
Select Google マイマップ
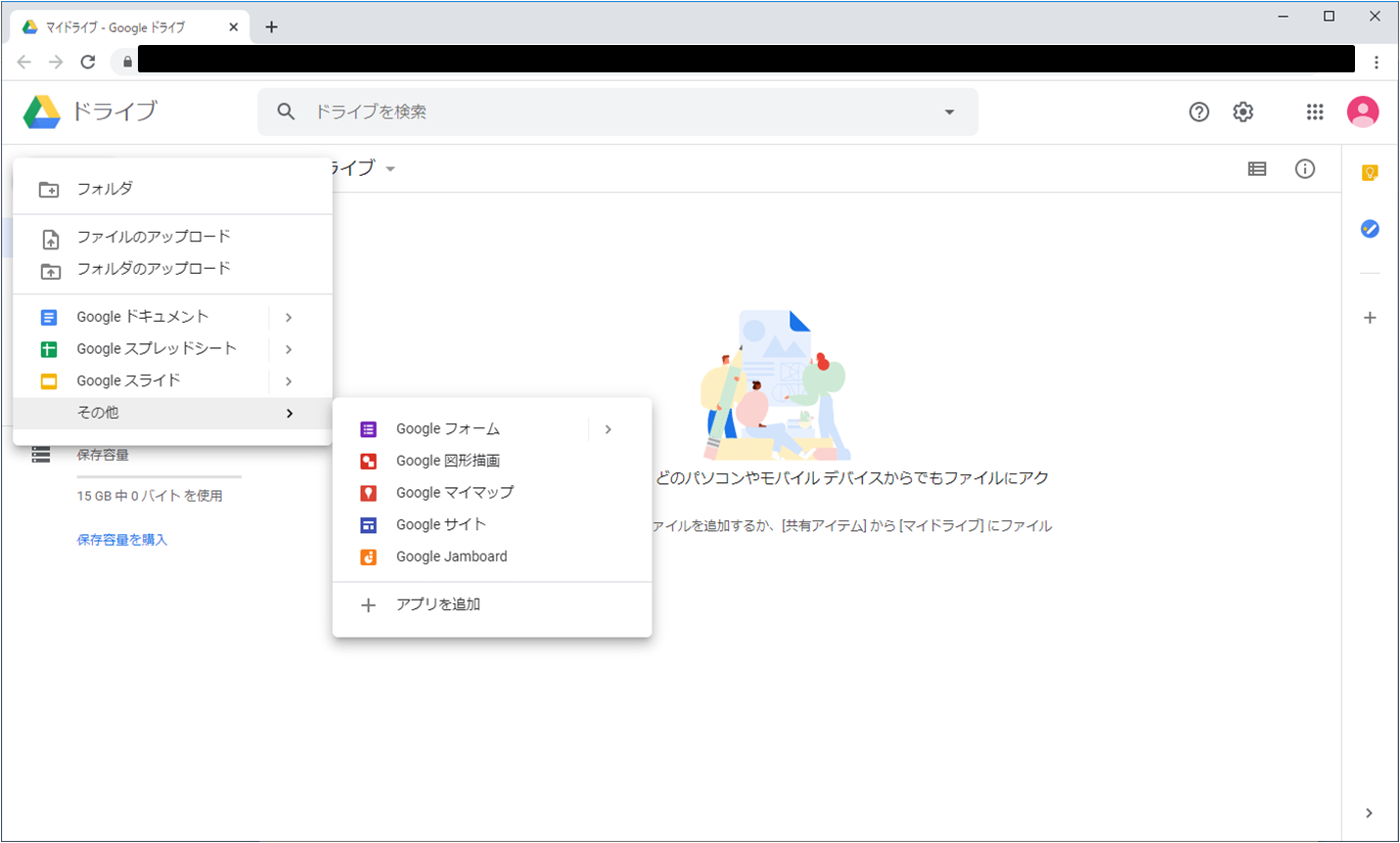click(x=492, y=494)
